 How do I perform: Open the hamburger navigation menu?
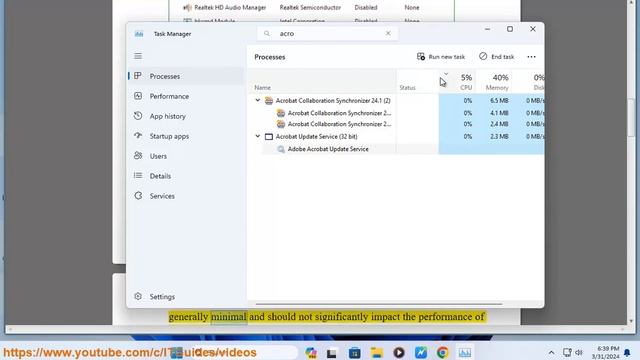point(138,56)
